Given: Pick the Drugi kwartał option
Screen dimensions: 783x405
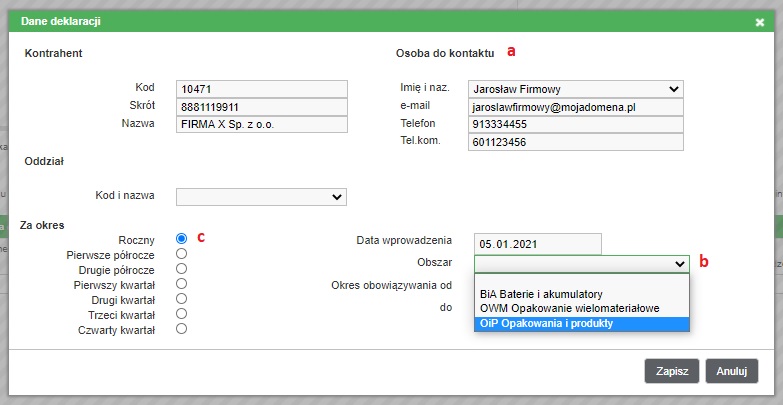Looking at the screenshot, I should point(181,298).
